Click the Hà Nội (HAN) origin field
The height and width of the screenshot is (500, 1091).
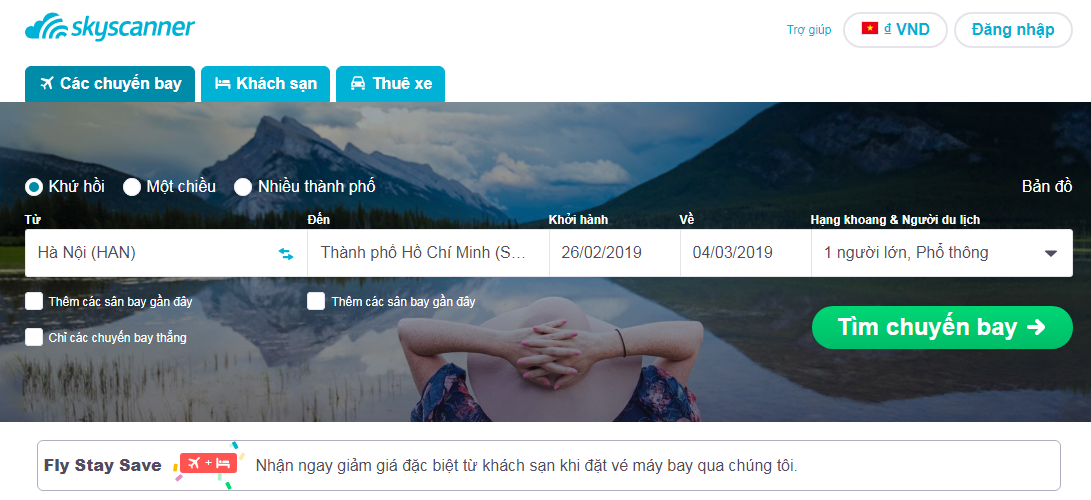click(166, 253)
